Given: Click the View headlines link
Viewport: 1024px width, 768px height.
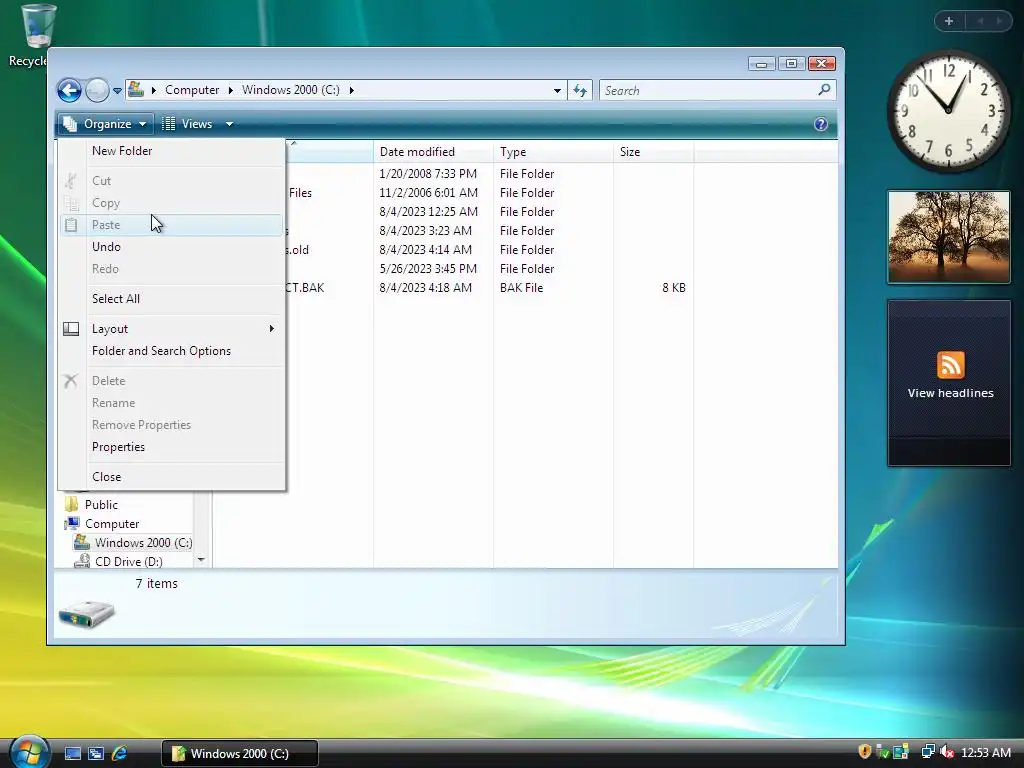Looking at the screenshot, I should coord(950,393).
